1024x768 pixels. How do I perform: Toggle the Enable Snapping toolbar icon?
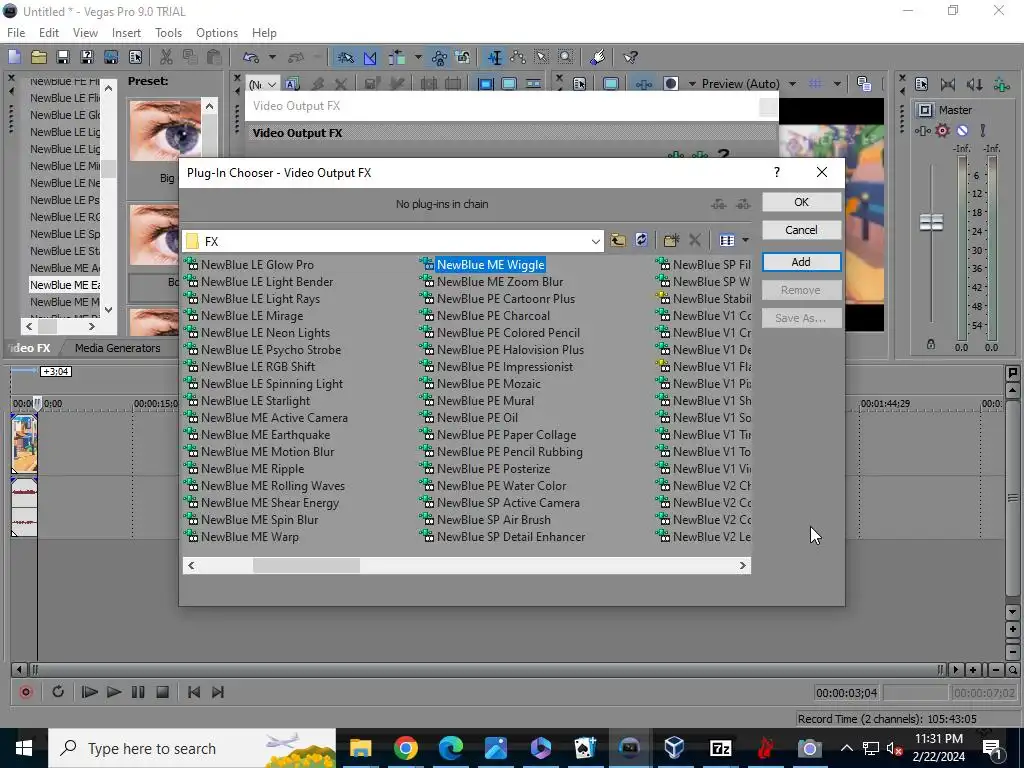click(x=345, y=57)
